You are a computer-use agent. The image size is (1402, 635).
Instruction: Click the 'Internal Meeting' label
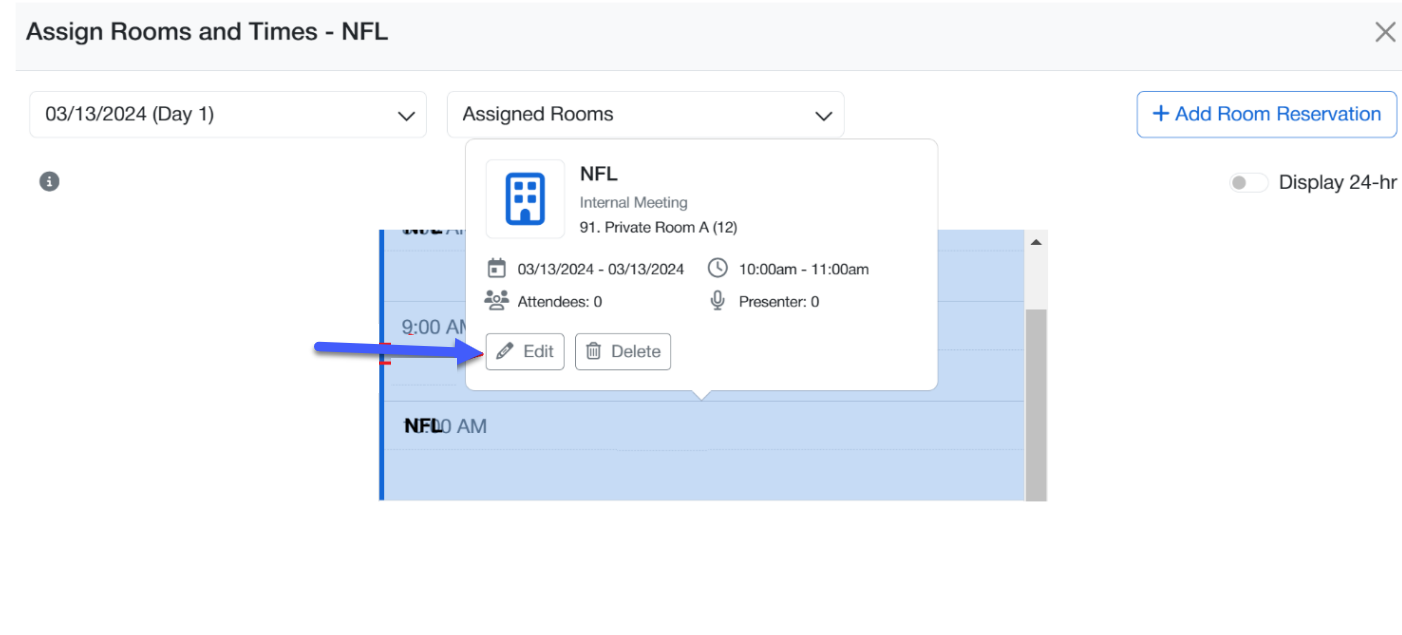tap(634, 202)
